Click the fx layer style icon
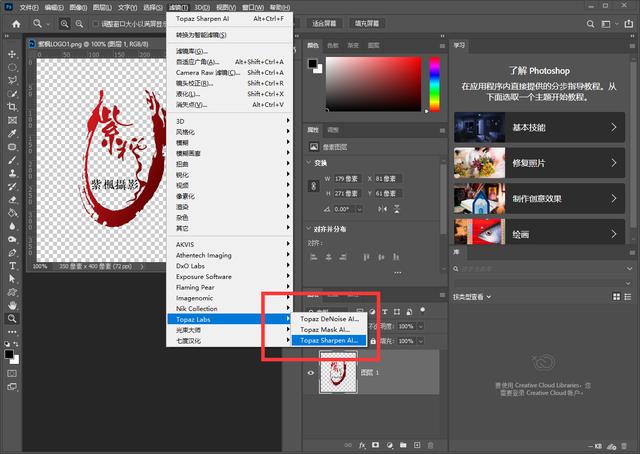The width and height of the screenshot is (640, 454). pyautogui.click(x=362, y=445)
